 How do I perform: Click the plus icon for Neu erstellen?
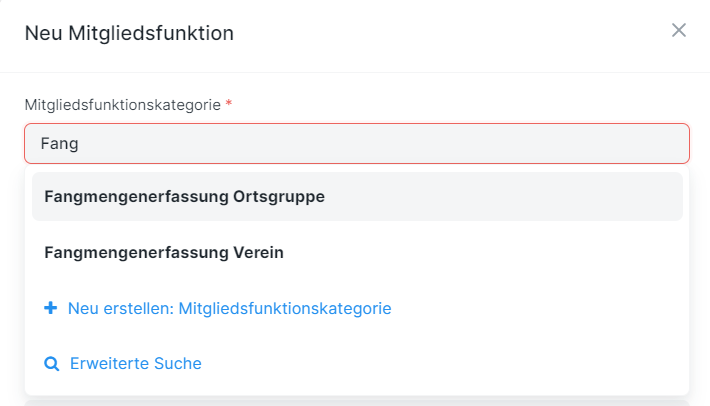pyautogui.click(x=51, y=309)
